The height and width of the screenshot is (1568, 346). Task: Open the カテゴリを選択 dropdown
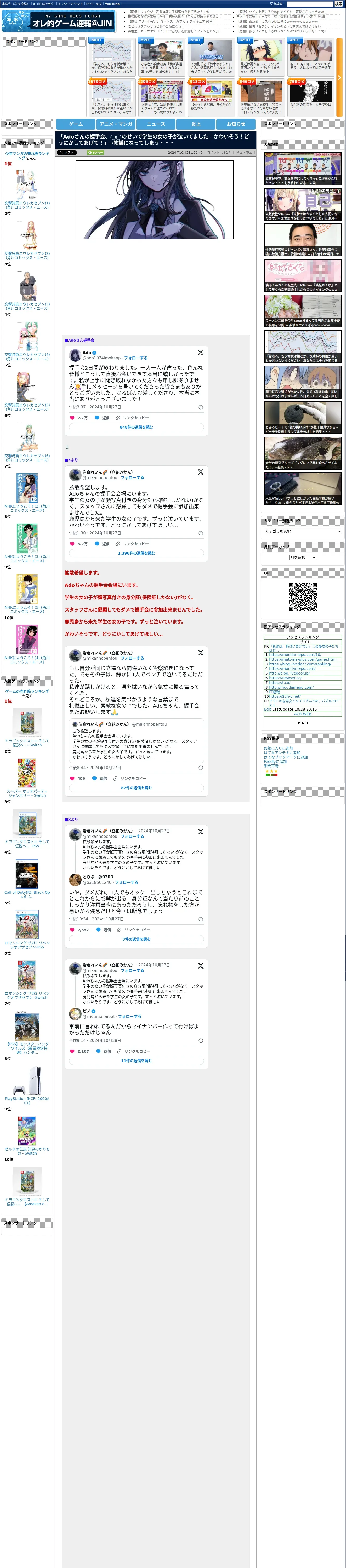(303, 531)
